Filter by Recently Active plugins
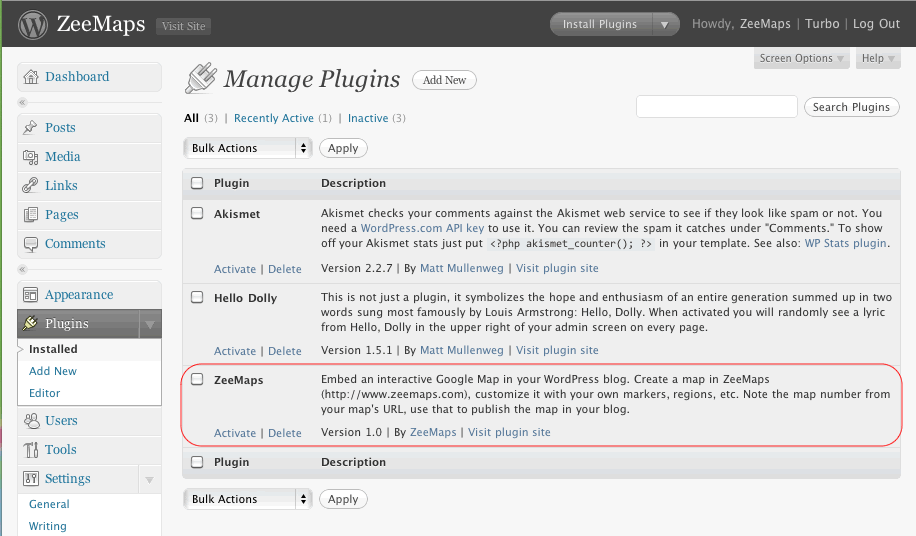This screenshot has height=536, width=916. (273, 118)
